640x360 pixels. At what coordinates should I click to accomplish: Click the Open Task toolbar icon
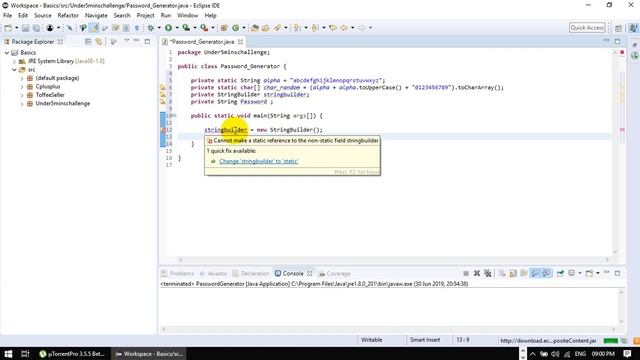(x=266, y=28)
